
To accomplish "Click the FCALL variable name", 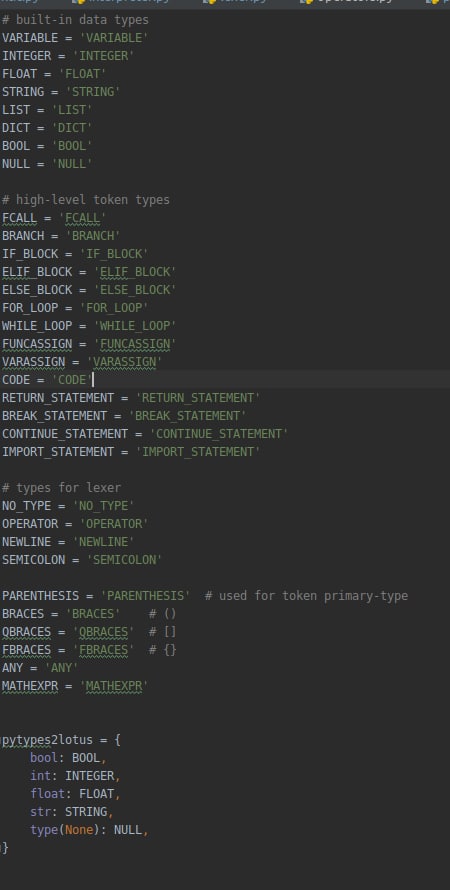I will 19,218.
